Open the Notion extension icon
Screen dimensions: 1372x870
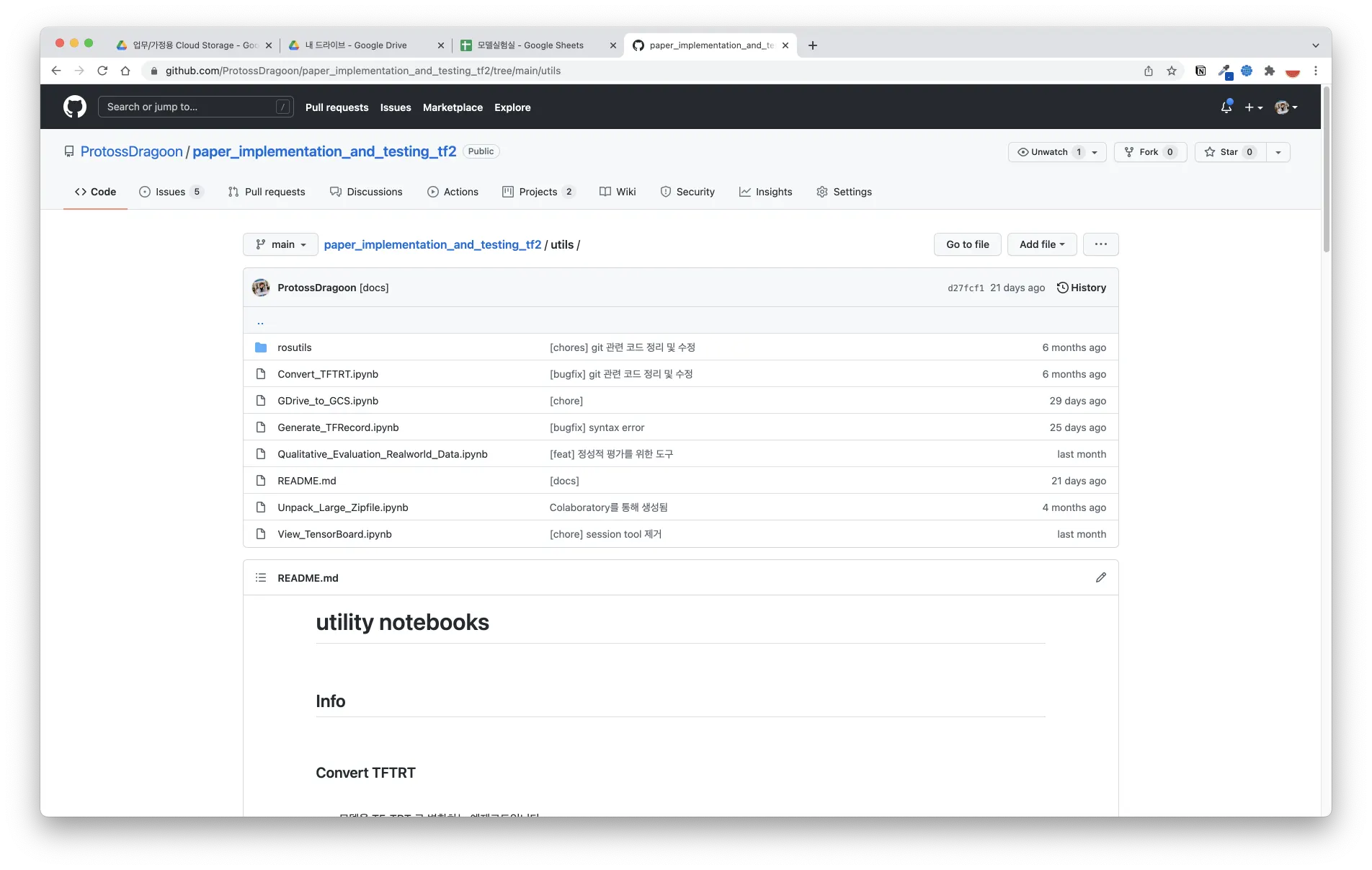[1200, 71]
